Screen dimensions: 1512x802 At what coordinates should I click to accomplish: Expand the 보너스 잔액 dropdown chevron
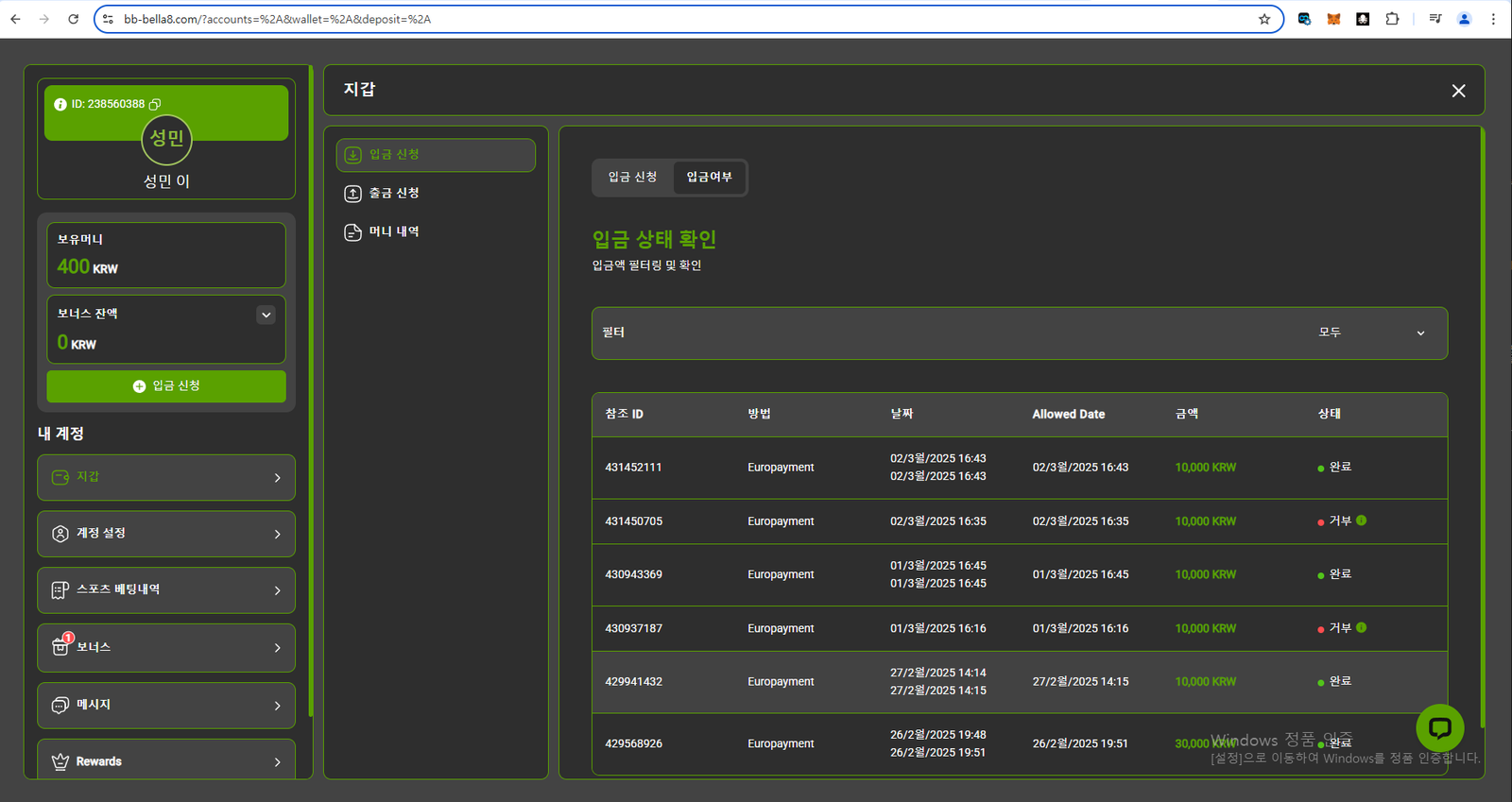coord(266,315)
